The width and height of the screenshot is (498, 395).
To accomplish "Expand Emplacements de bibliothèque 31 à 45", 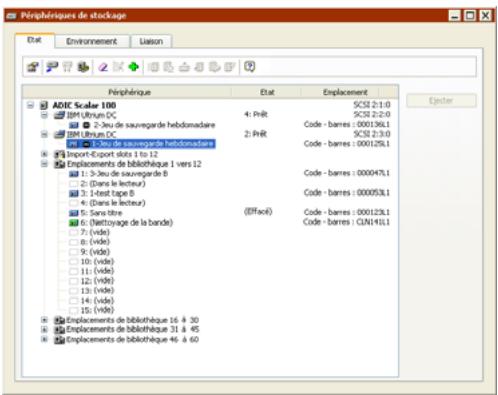I will [x=44, y=330].
